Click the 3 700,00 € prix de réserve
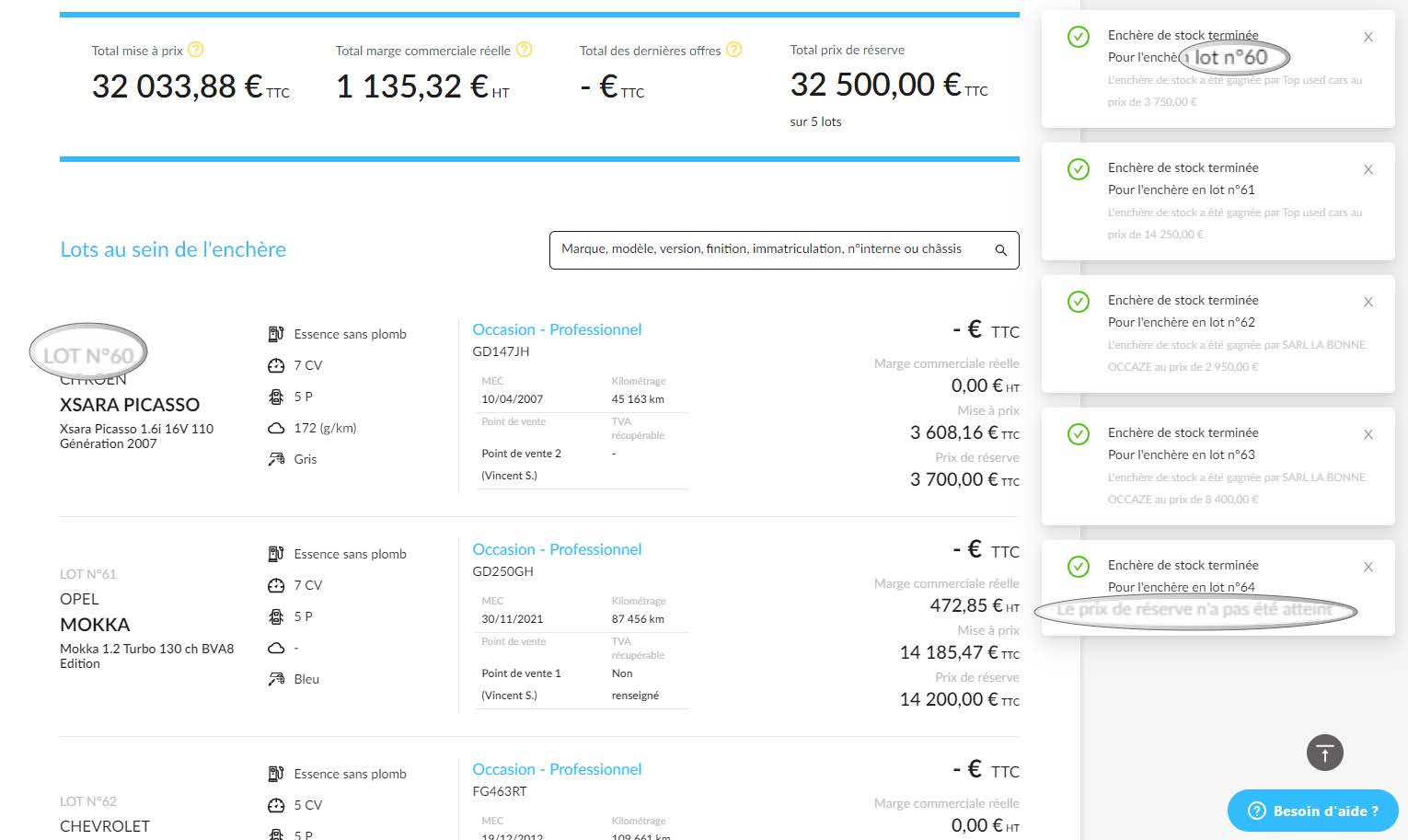Screen dimensions: 1408x840 [964, 479]
